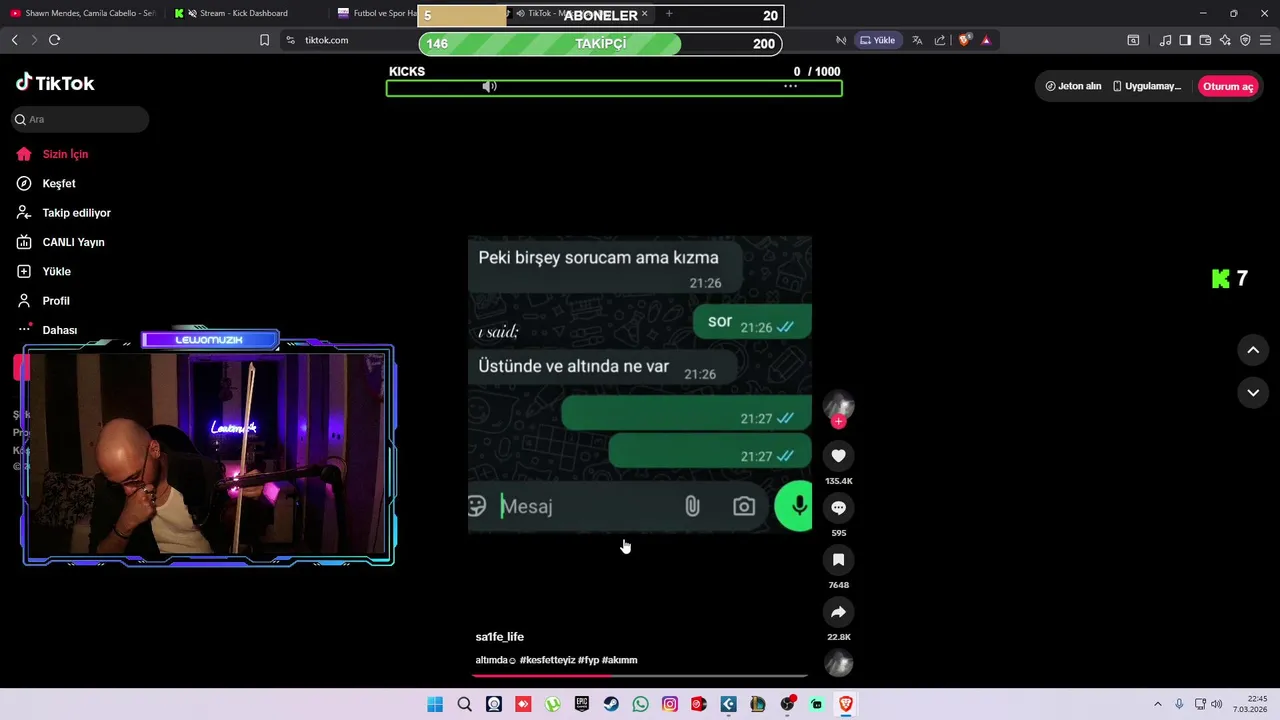Click the Oturum aç login button
This screenshot has height=720, width=1280.
tap(1227, 86)
